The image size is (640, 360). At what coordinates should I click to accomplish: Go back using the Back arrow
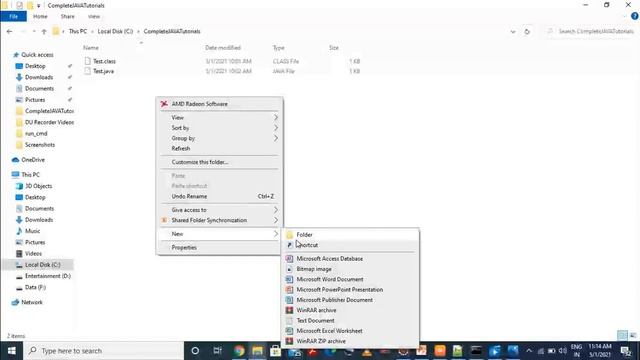coord(9,31)
